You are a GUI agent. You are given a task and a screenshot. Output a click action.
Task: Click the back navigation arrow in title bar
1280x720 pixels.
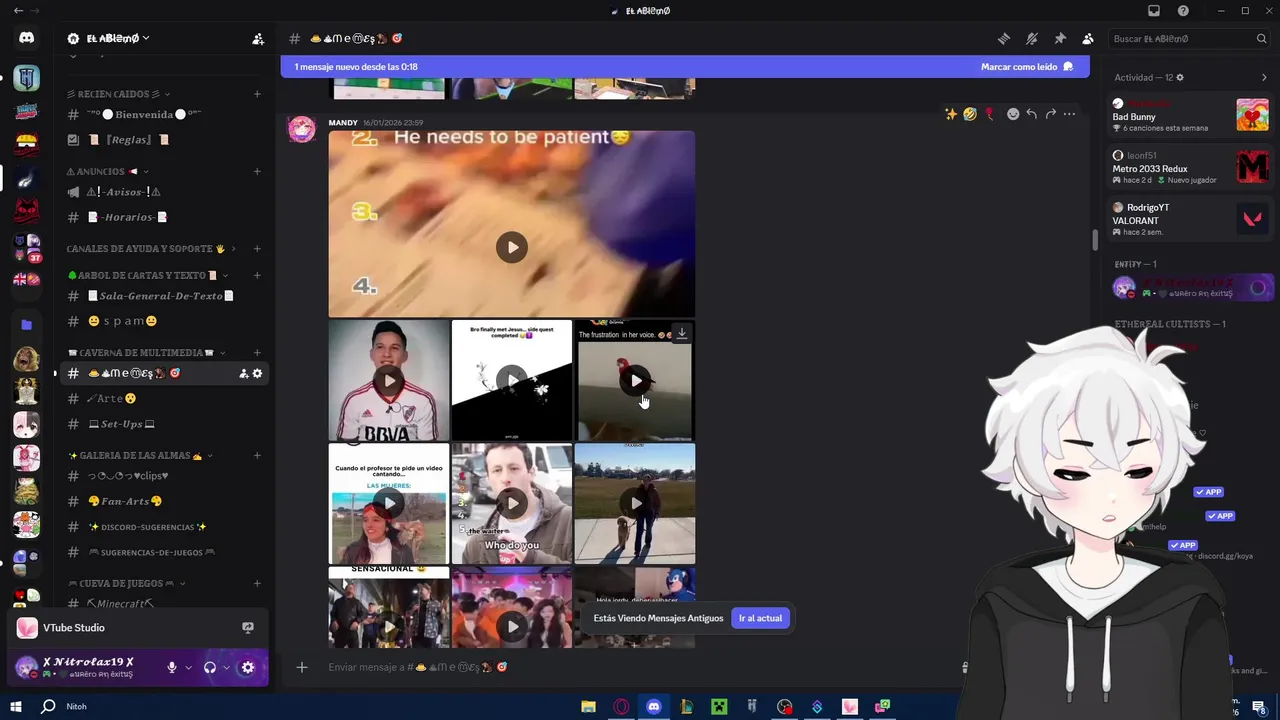click(x=18, y=11)
